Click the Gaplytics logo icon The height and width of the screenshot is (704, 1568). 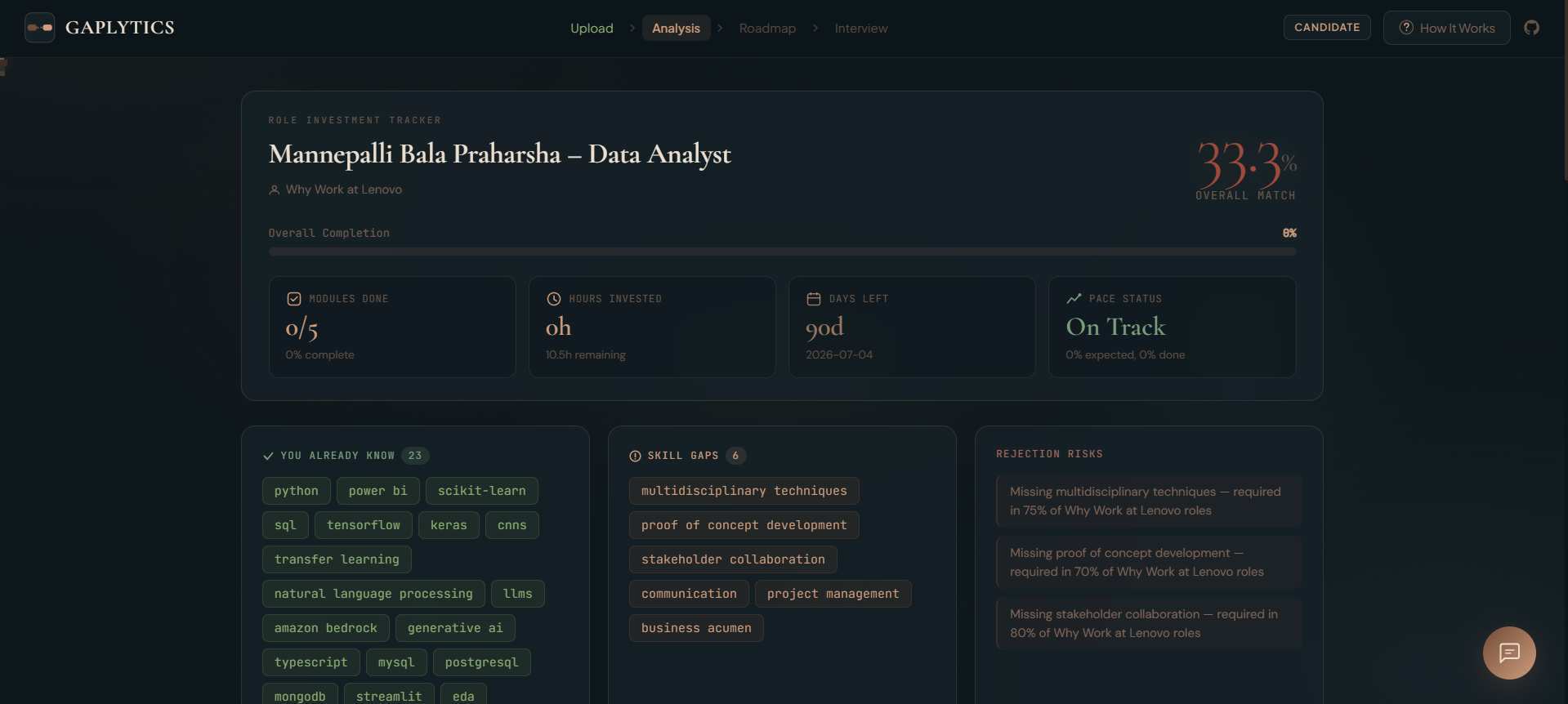click(39, 28)
